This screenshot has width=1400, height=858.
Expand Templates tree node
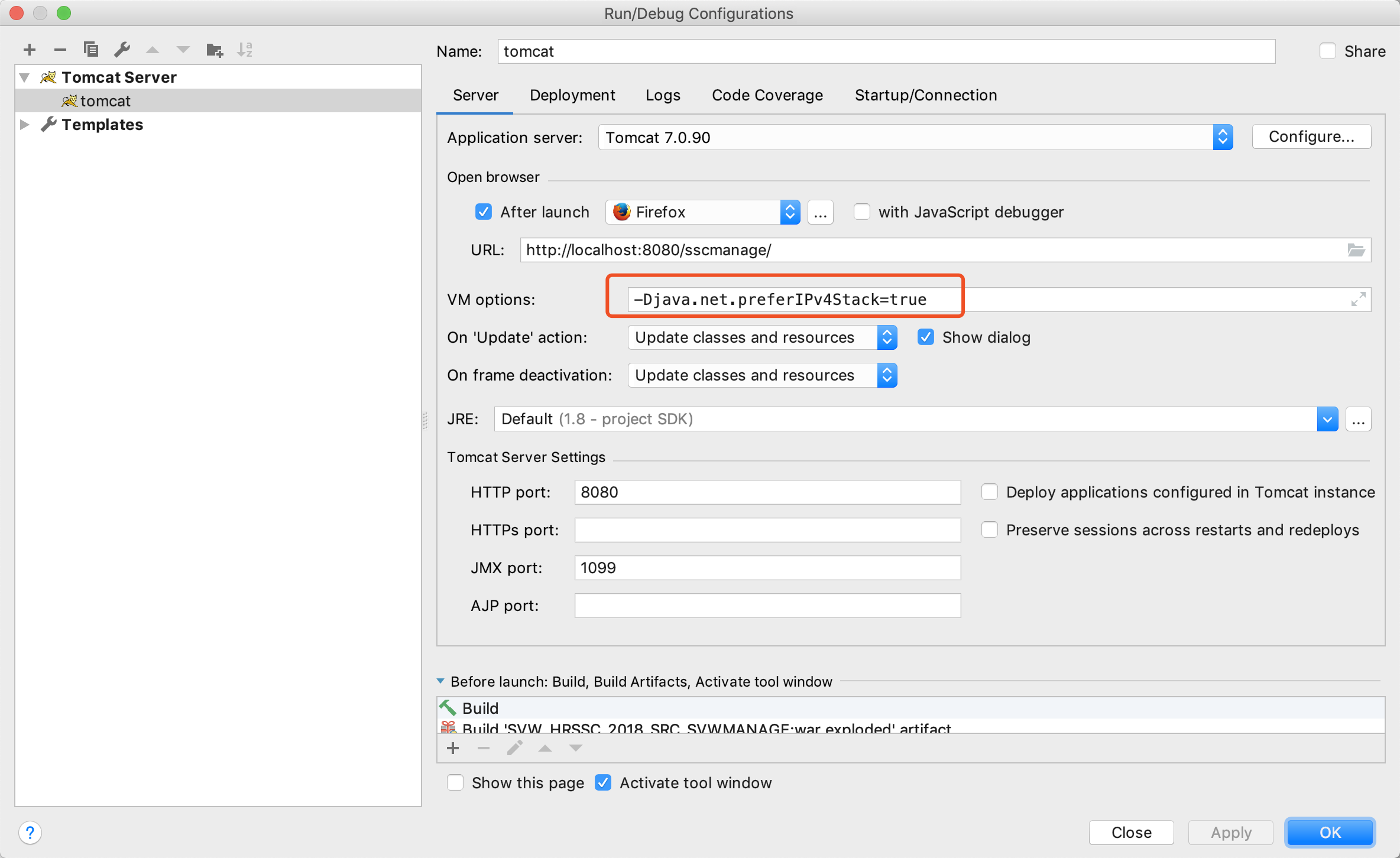click(24, 124)
